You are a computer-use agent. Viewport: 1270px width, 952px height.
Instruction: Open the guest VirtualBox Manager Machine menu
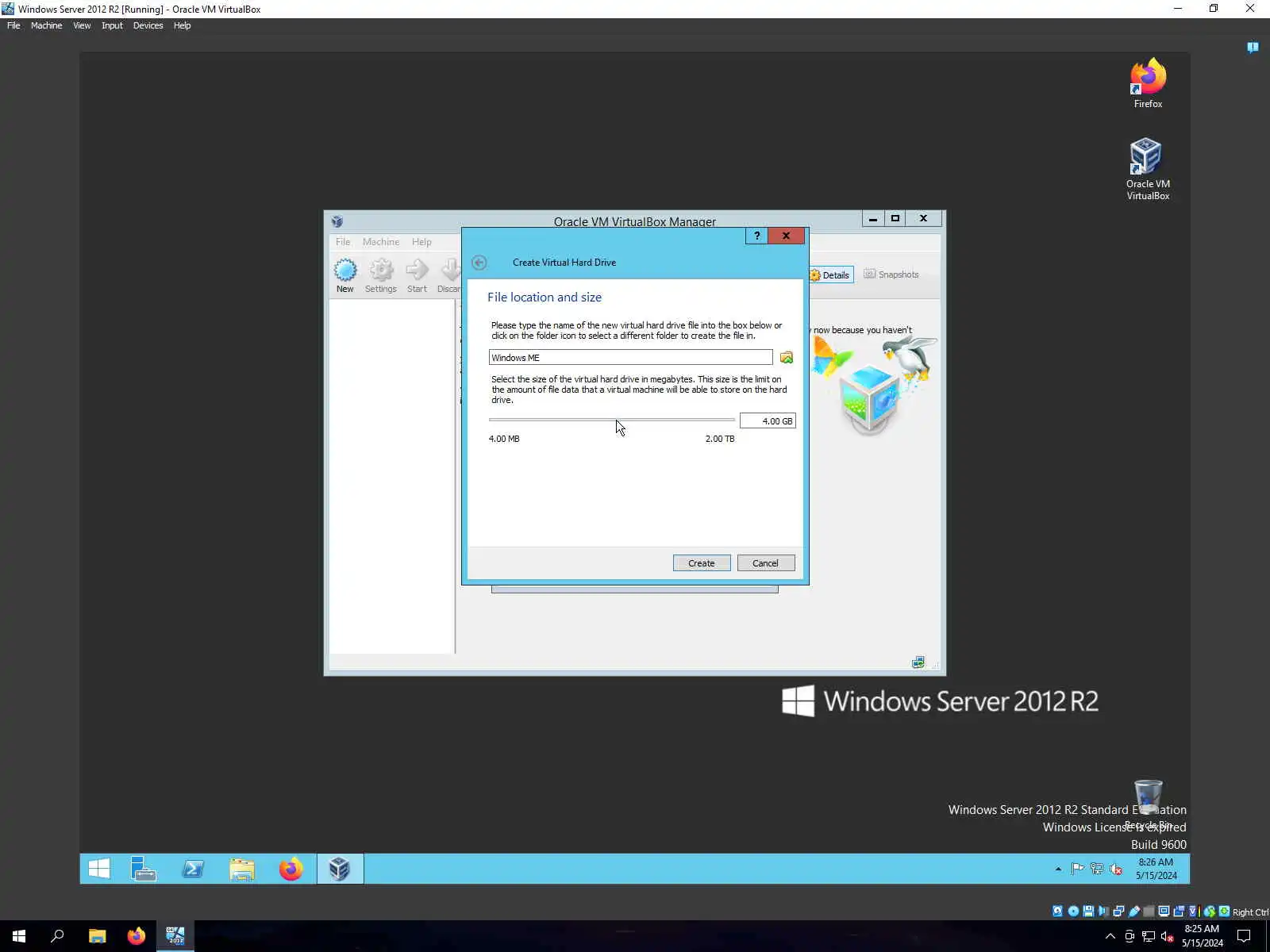pyautogui.click(x=381, y=242)
